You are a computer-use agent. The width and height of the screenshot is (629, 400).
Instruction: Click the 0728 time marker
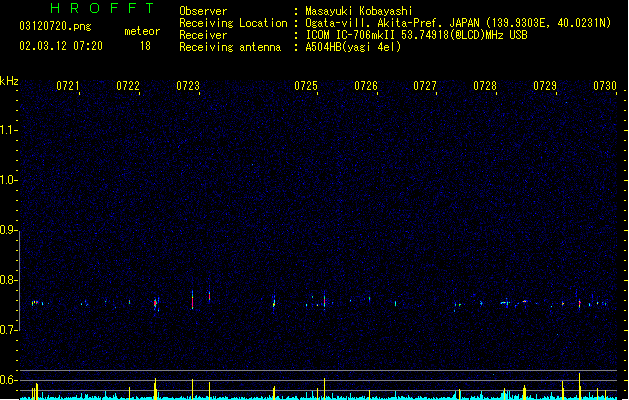[x=485, y=85]
